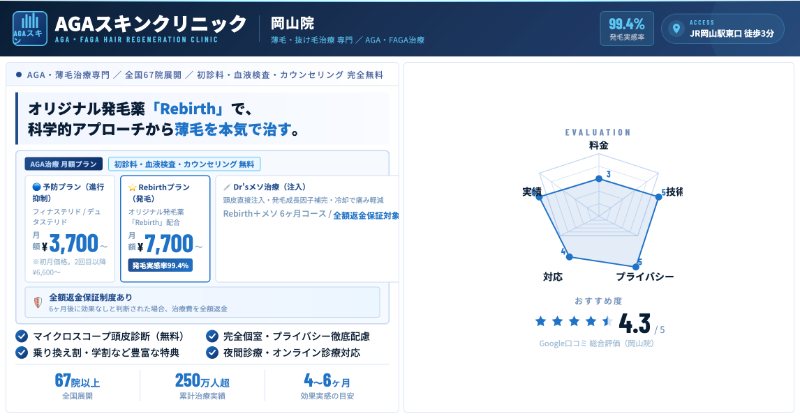Click the half-filled fifth rating star
The image size is (800, 418).
point(607,322)
